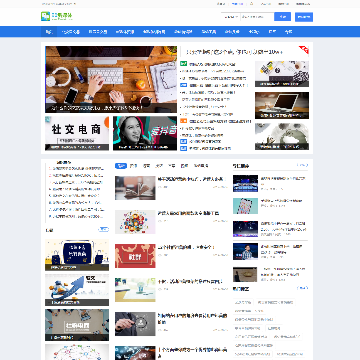Viewport: 360px width, 360px height.
Task: Focus the header search input field
Action: [x=257, y=17]
